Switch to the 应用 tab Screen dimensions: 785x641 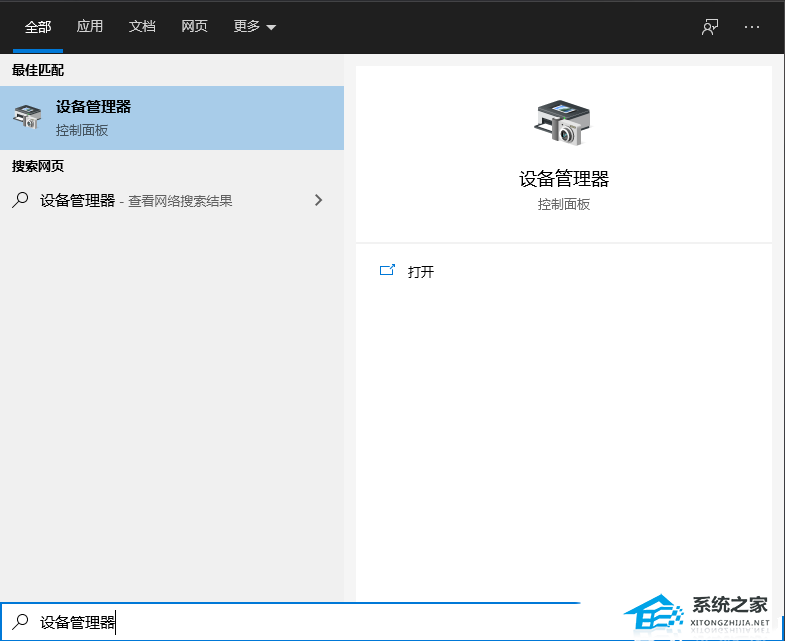coord(90,27)
